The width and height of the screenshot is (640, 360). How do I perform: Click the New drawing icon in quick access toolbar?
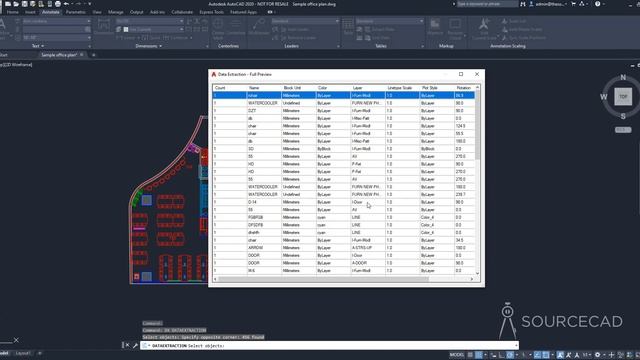8,4
